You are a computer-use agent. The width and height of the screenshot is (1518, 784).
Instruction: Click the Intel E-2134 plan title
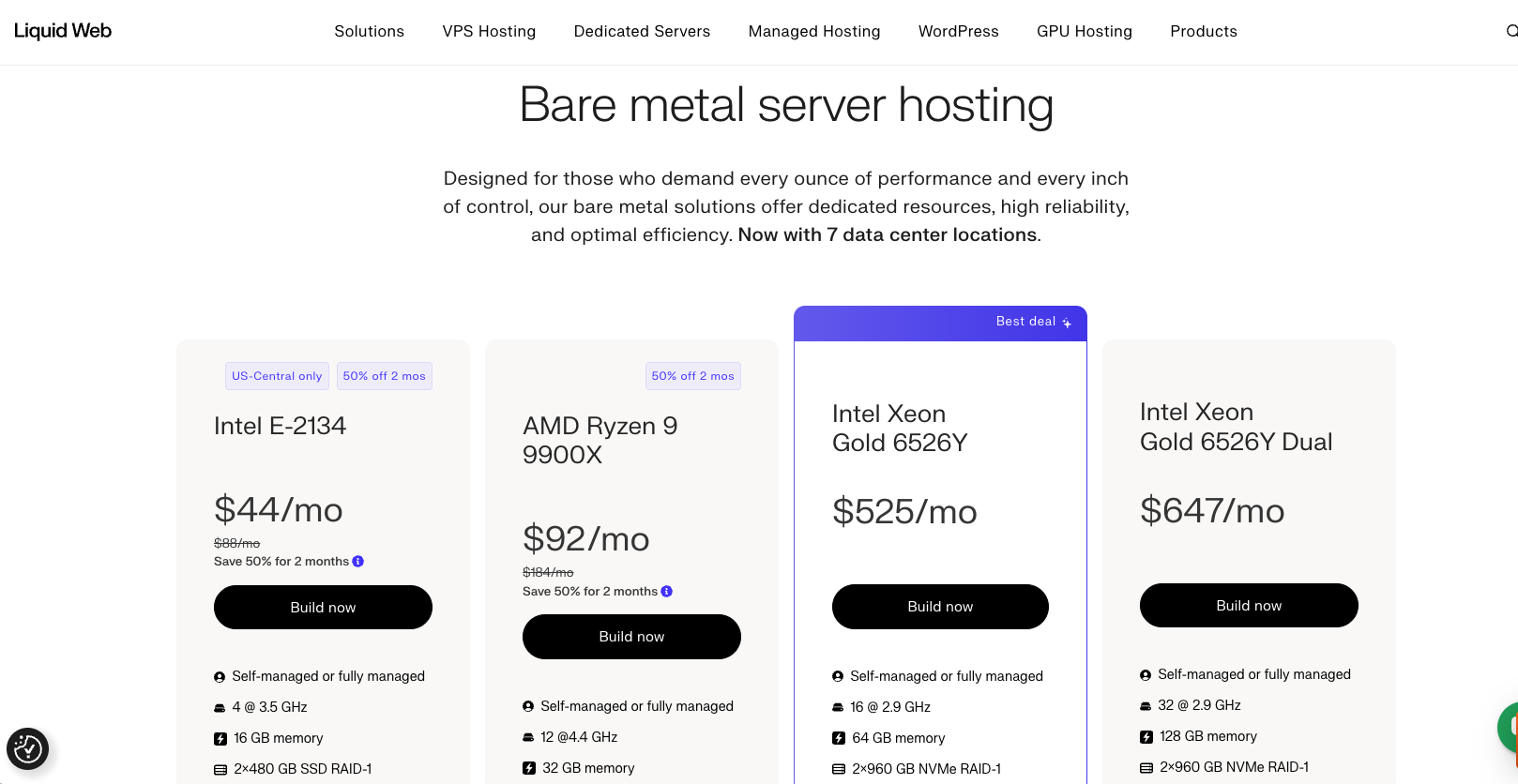[280, 426]
